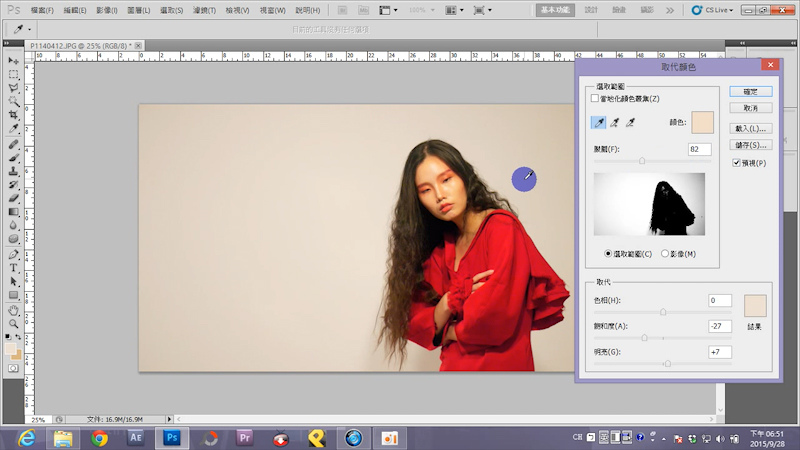Click the 確定 button
Image resolution: width=800 pixels, height=450 pixels.
[750, 91]
